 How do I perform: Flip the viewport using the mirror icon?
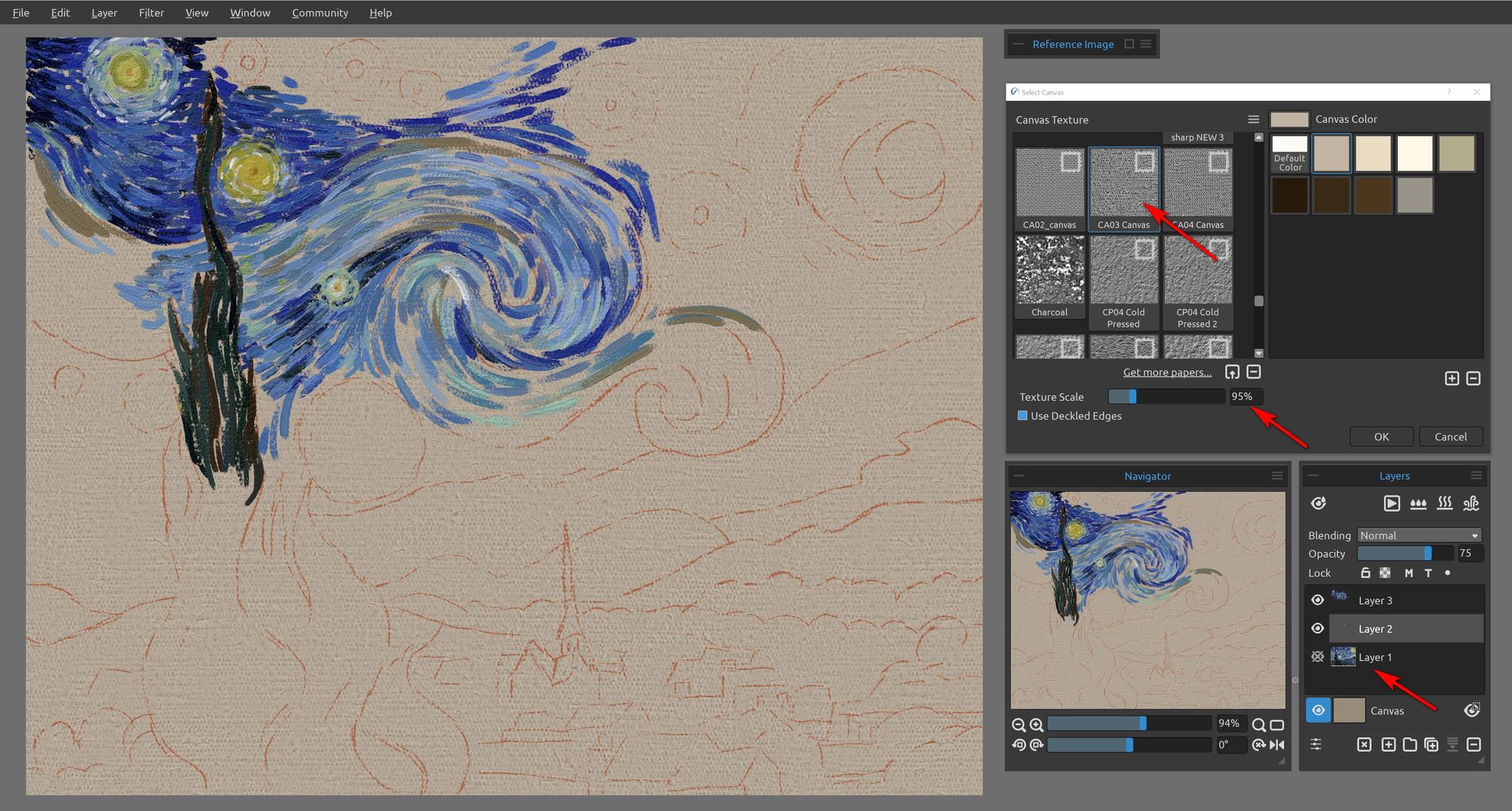1277,745
